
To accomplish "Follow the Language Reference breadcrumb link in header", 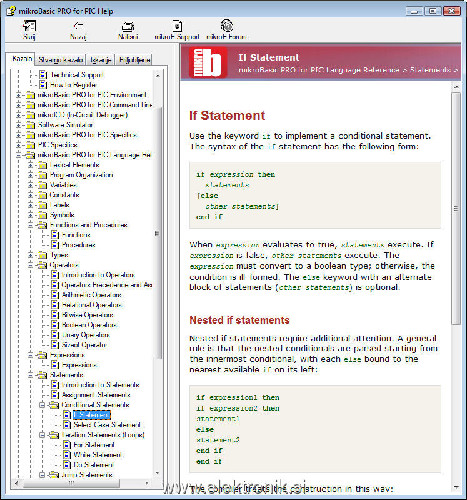I will click(318, 70).
